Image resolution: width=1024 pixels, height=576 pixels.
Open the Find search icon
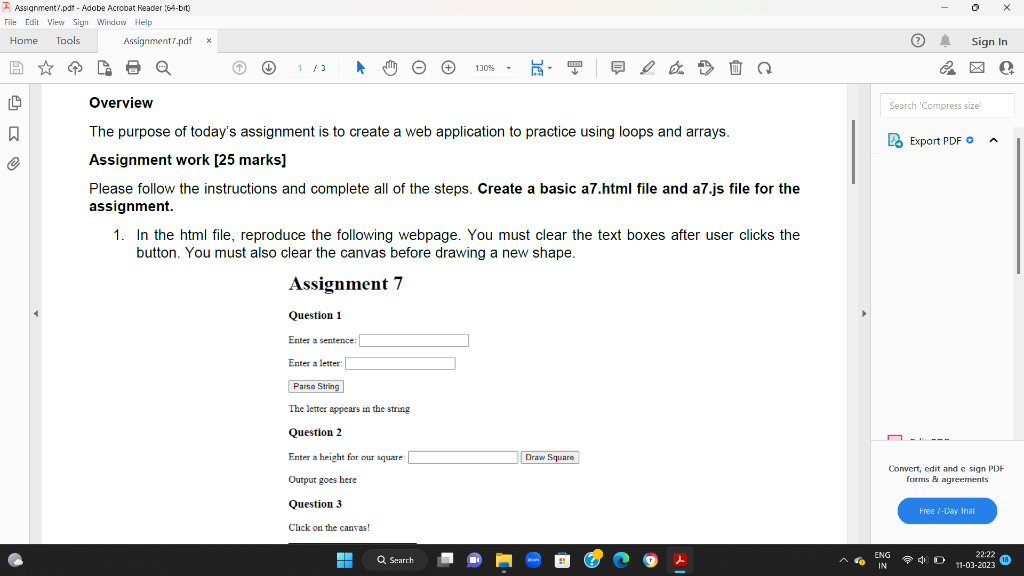[162, 67]
